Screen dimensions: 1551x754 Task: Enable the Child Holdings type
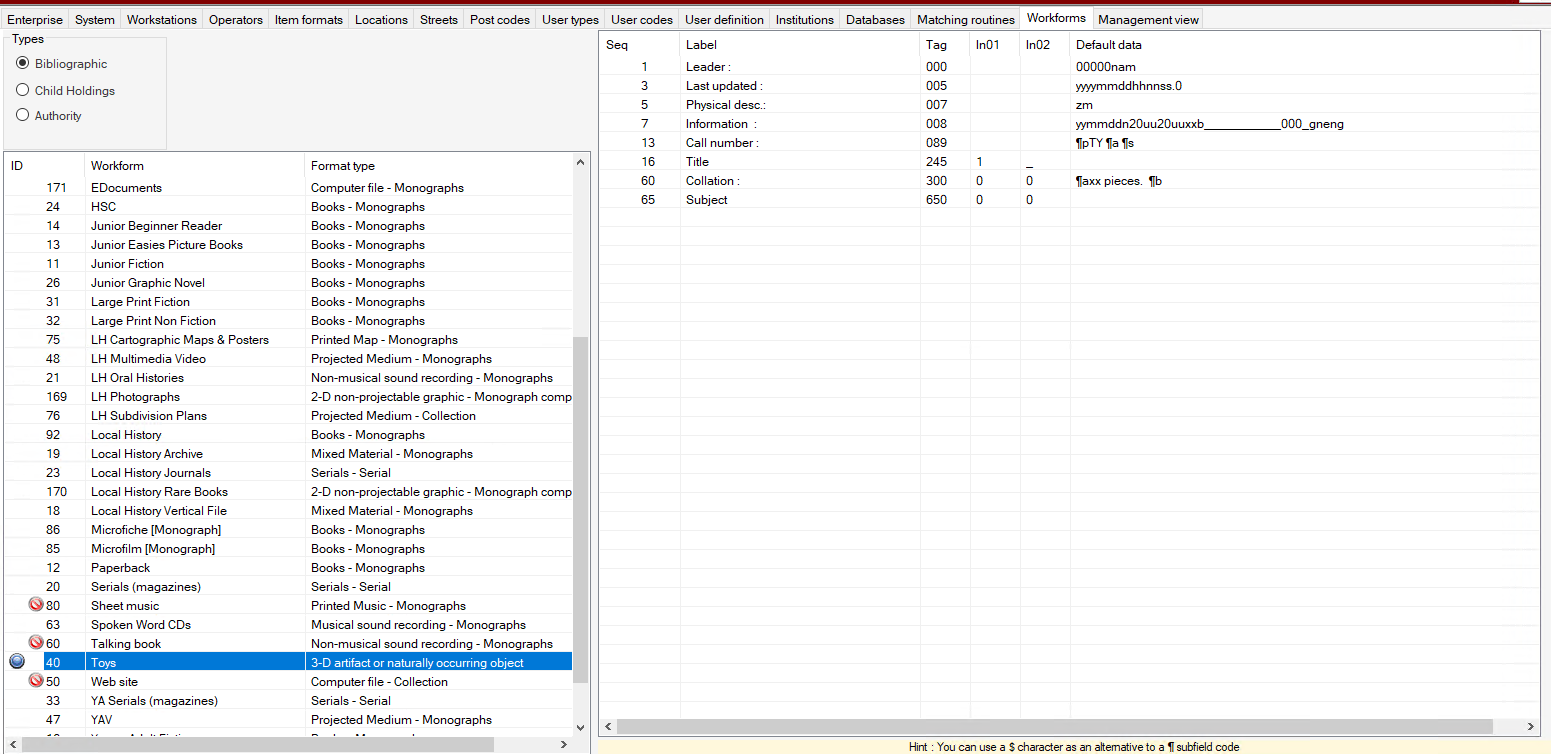[22, 90]
